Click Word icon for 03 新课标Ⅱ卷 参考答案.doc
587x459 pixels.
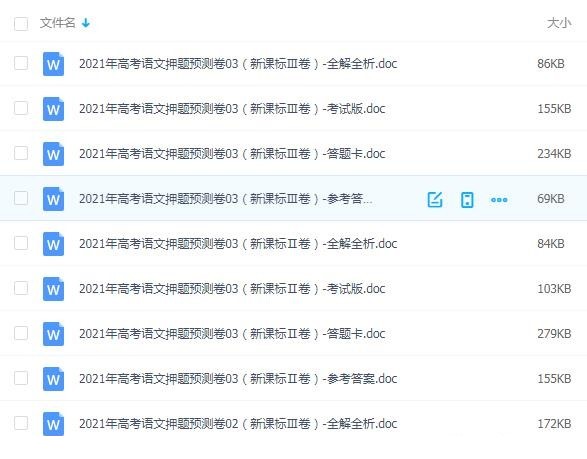53,379
